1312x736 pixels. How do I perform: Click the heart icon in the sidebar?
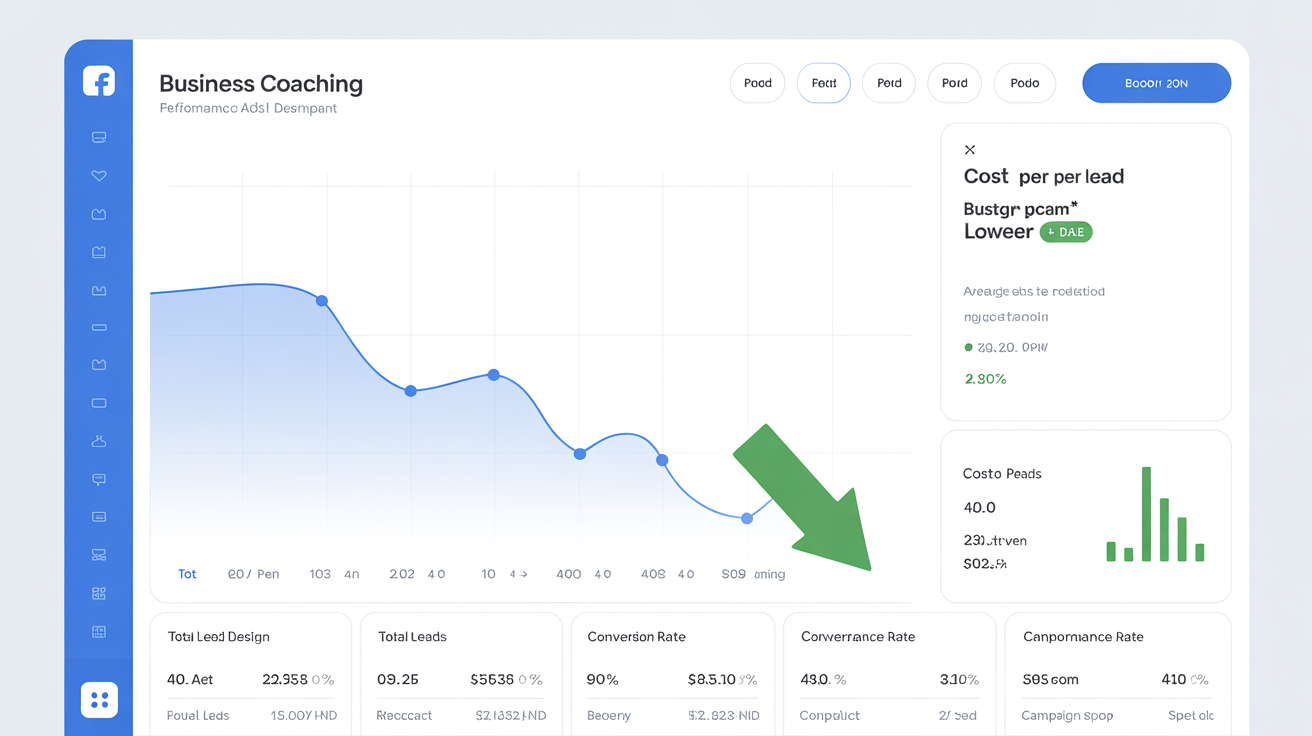pyautogui.click(x=98, y=175)
